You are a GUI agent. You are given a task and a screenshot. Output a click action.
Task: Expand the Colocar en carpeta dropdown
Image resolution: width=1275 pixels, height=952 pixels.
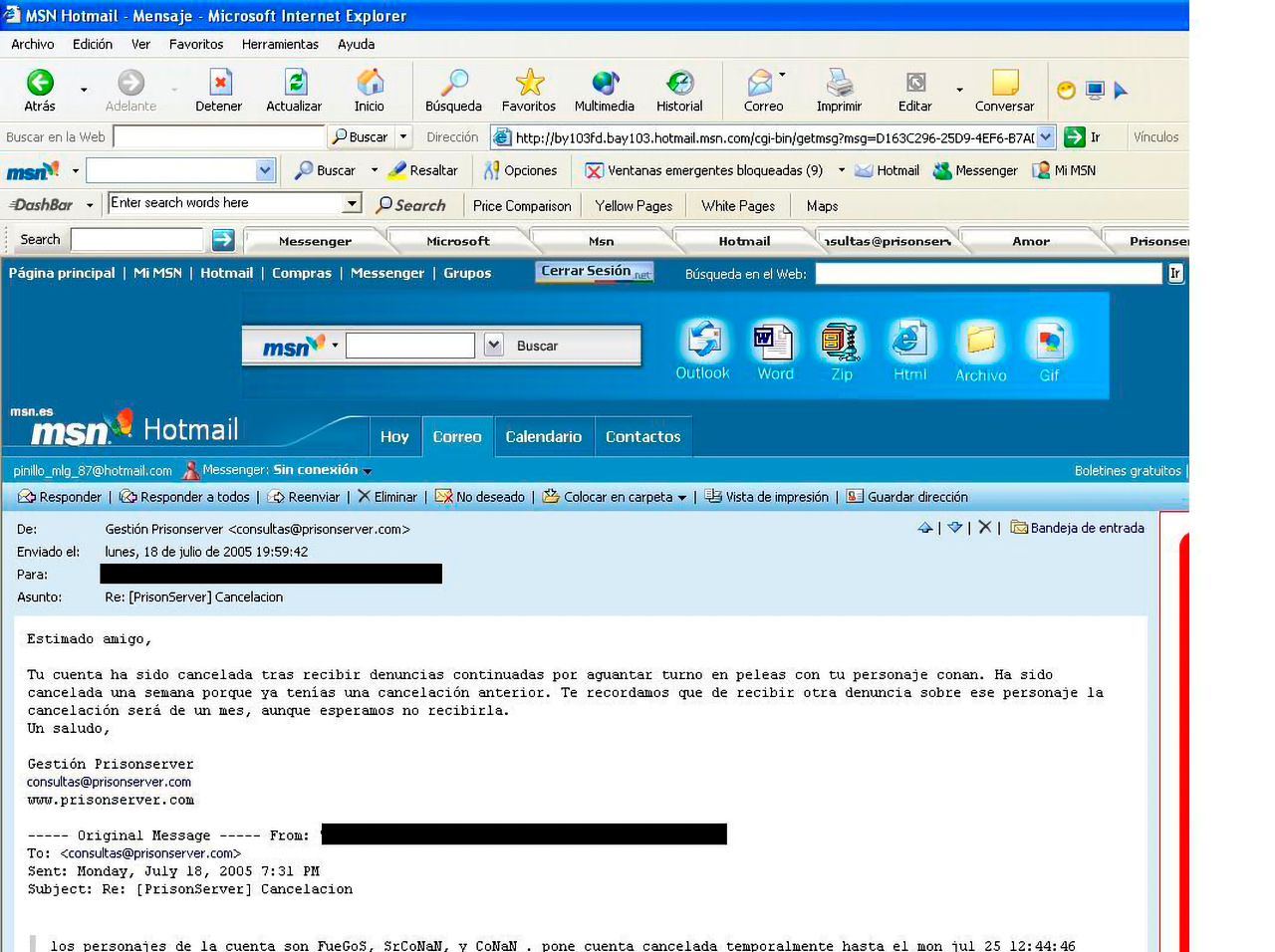(x=682, y=498)
